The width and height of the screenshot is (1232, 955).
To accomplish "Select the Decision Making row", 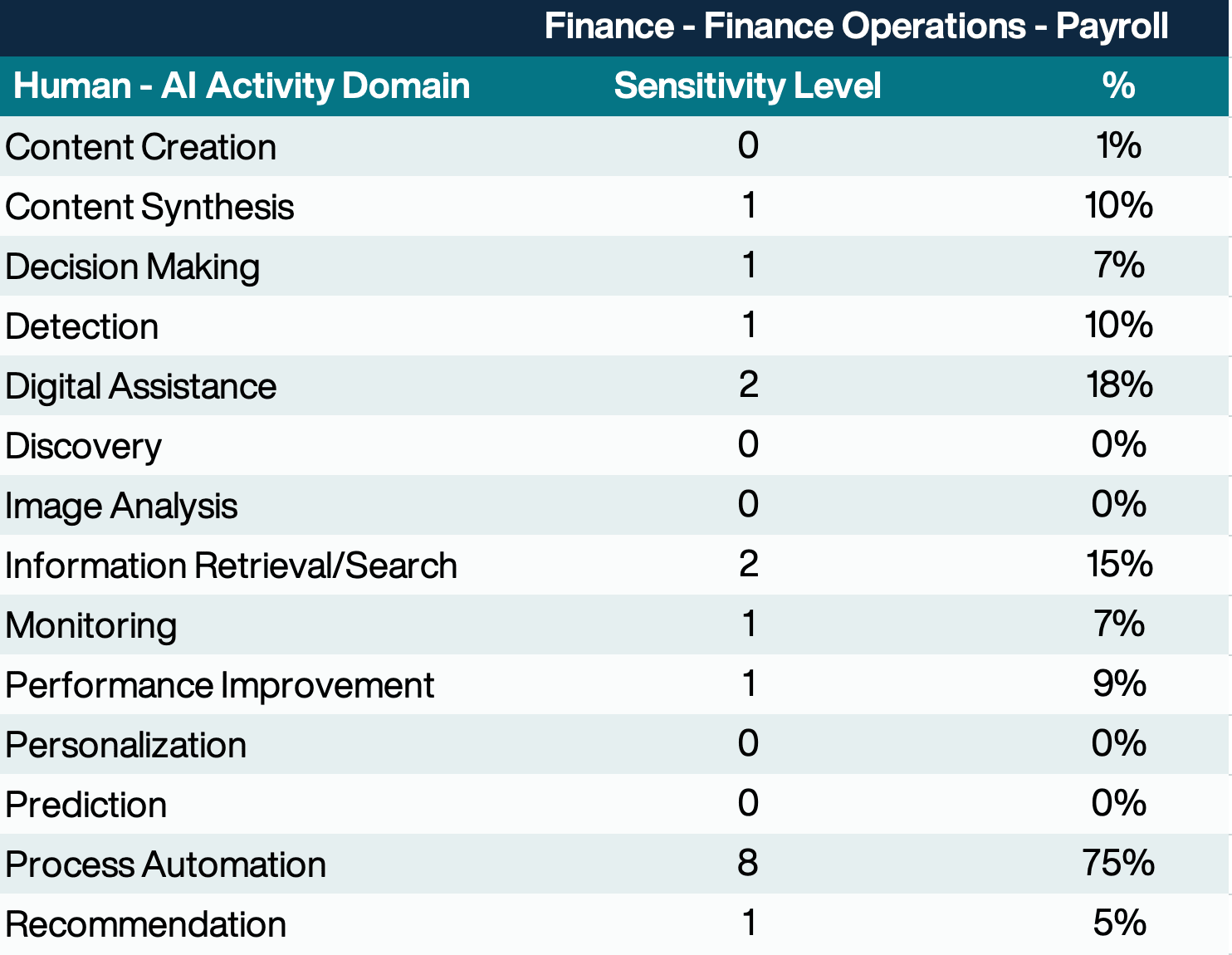I will (131, 267).
